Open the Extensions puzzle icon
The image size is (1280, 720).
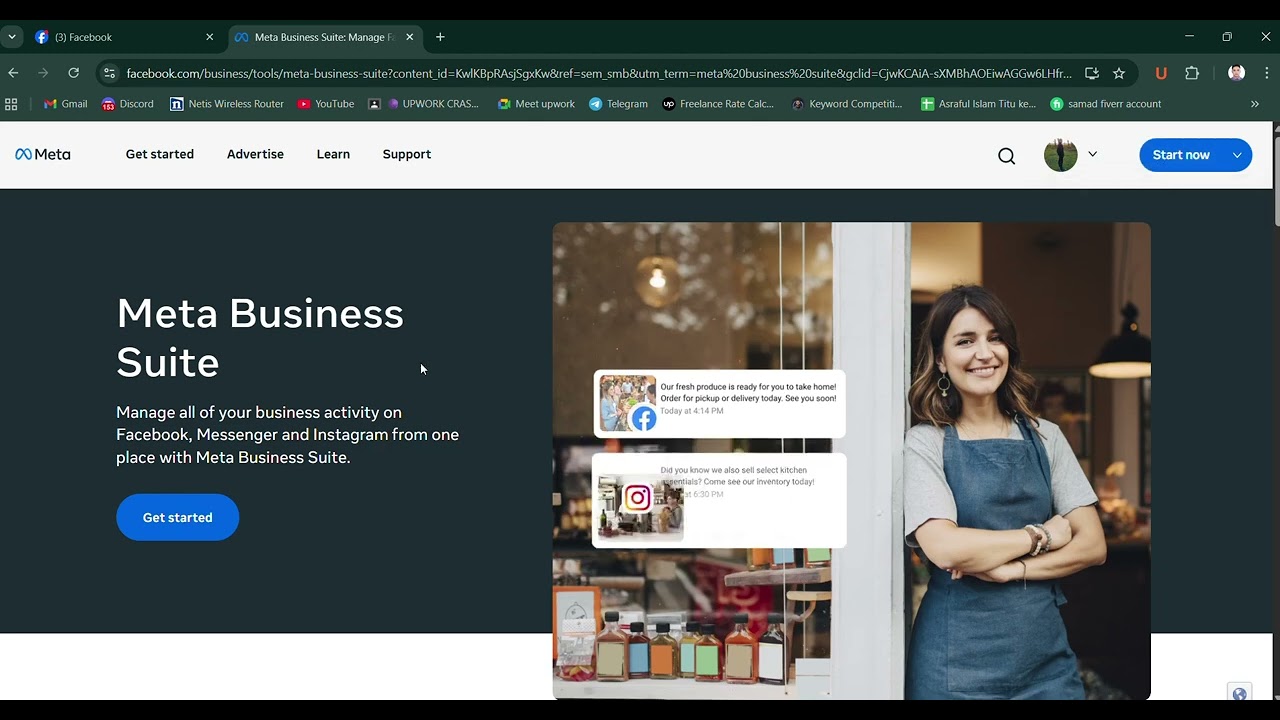(1192, 73)
